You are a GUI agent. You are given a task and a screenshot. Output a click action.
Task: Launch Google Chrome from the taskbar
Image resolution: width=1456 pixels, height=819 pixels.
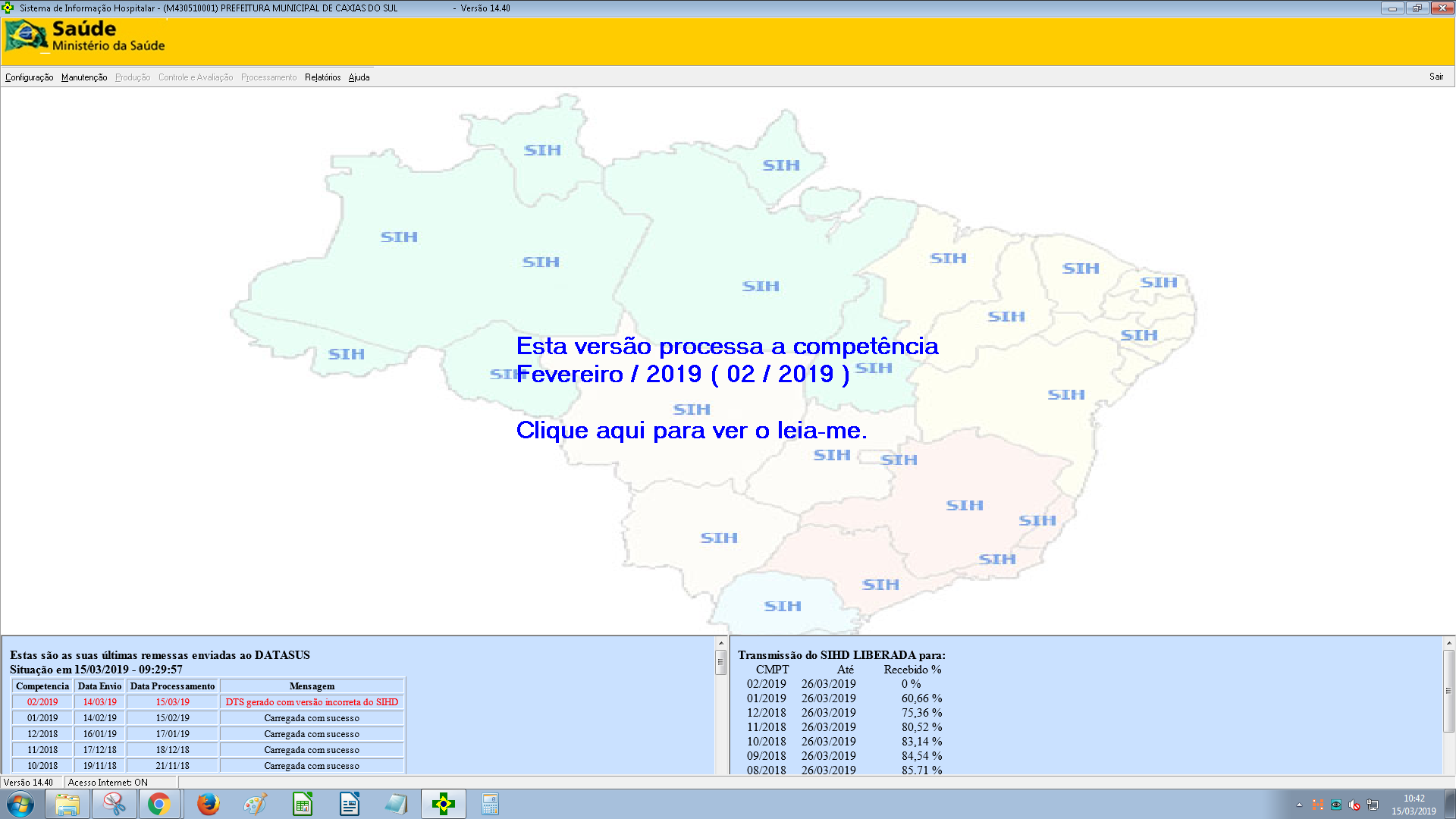pos(158,803)
